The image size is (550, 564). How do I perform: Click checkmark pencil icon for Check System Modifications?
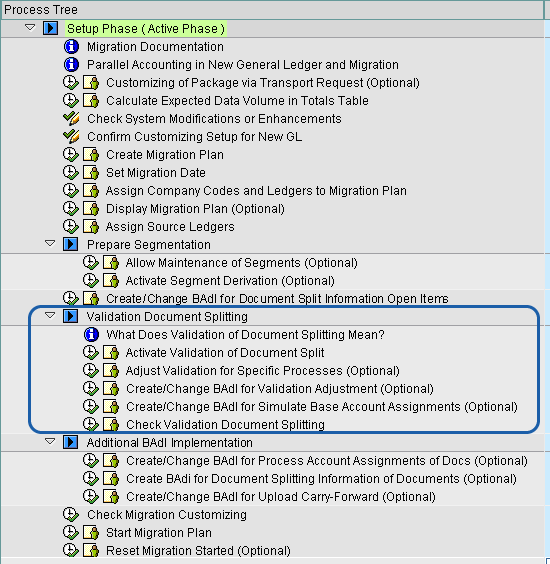(x=71, y=119)
